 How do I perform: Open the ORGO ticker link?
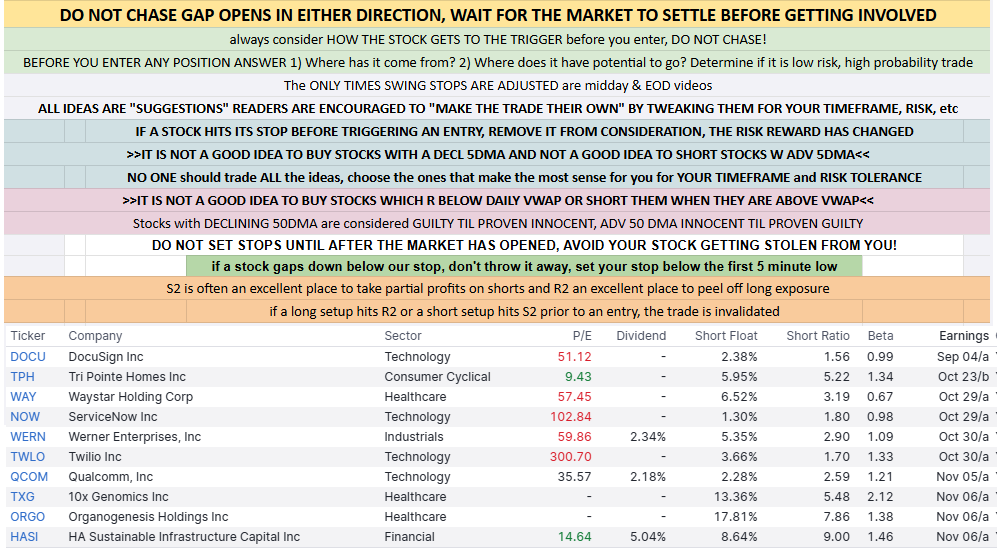pyautogui.click(x=29, y=517)
